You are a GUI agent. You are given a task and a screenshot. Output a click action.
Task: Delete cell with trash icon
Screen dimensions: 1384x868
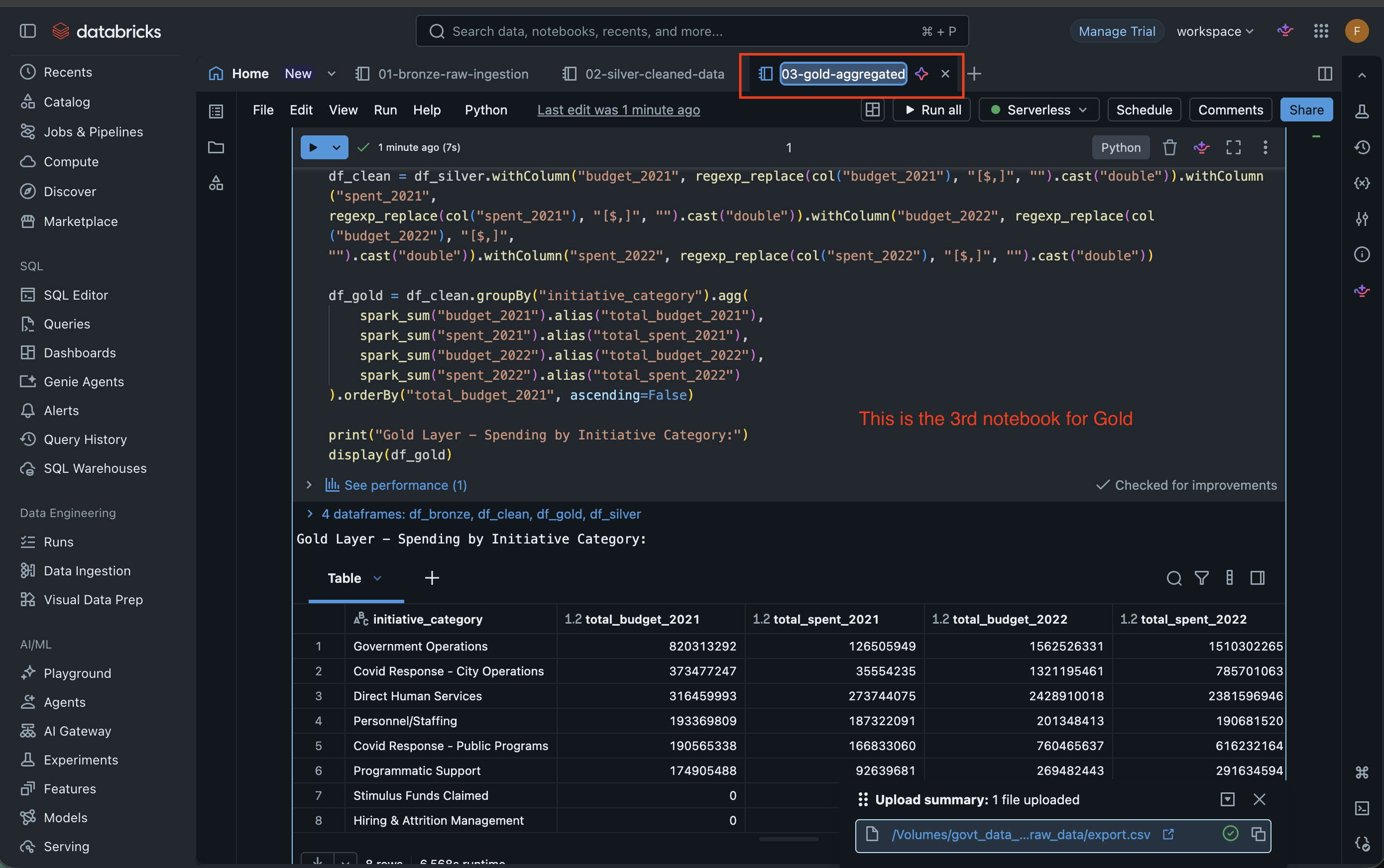(x=1170, y=147)
